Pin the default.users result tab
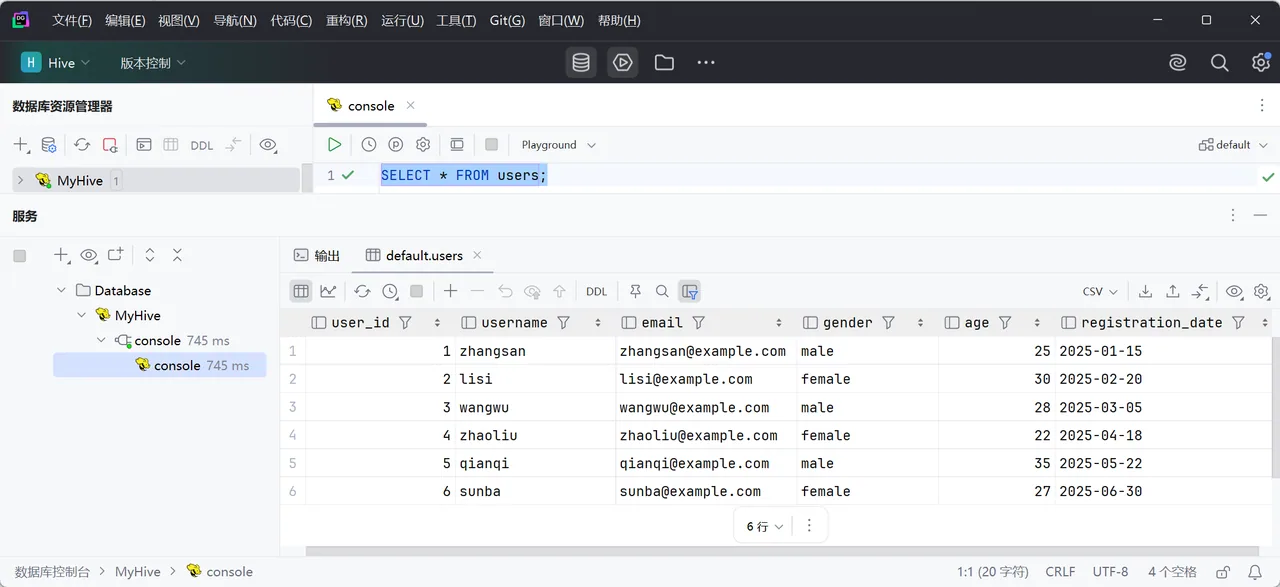The image size is (1280, 587). coord(635,291)
